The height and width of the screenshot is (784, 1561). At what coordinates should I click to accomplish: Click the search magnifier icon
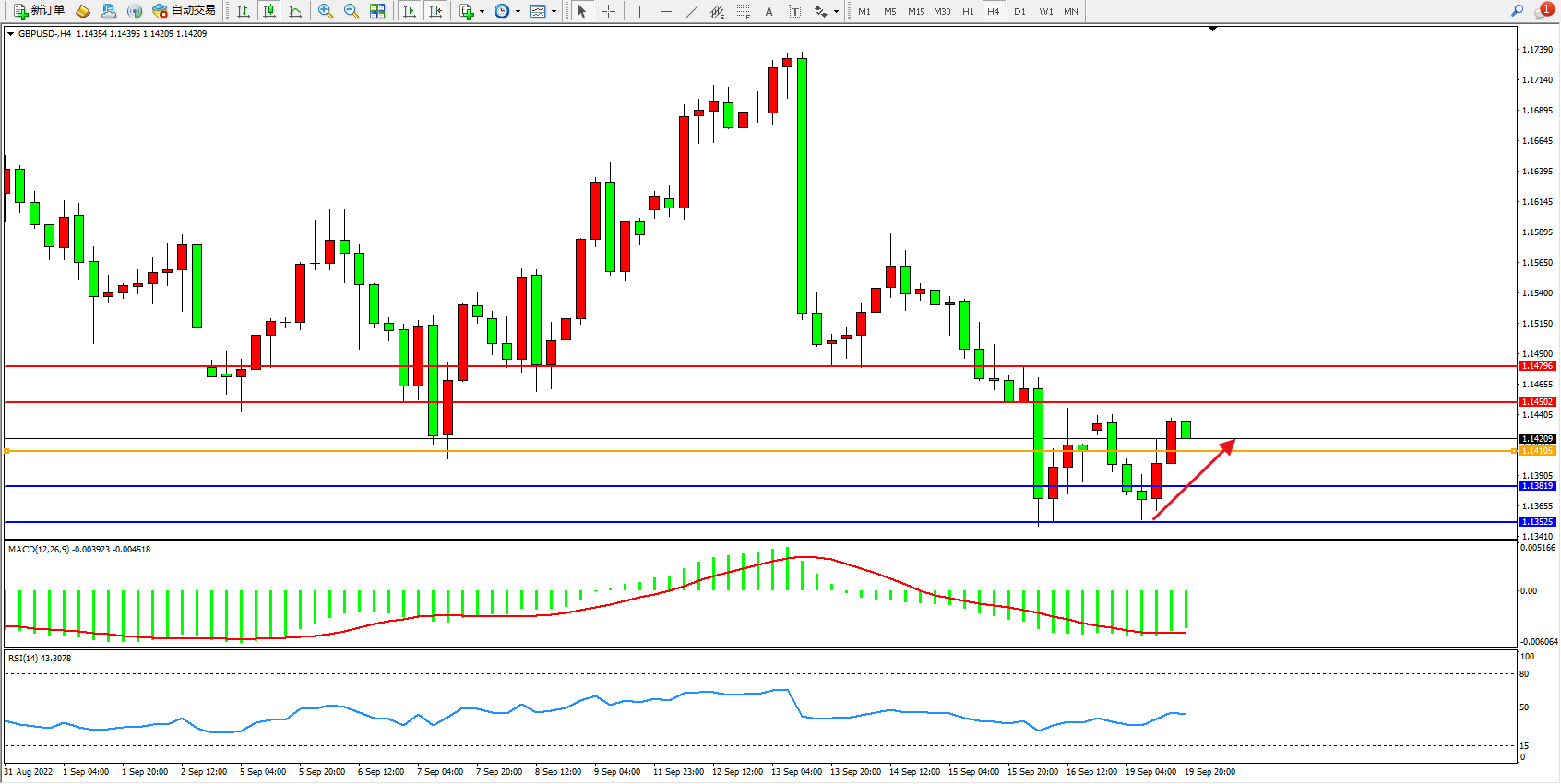[x=1517, y=11]
